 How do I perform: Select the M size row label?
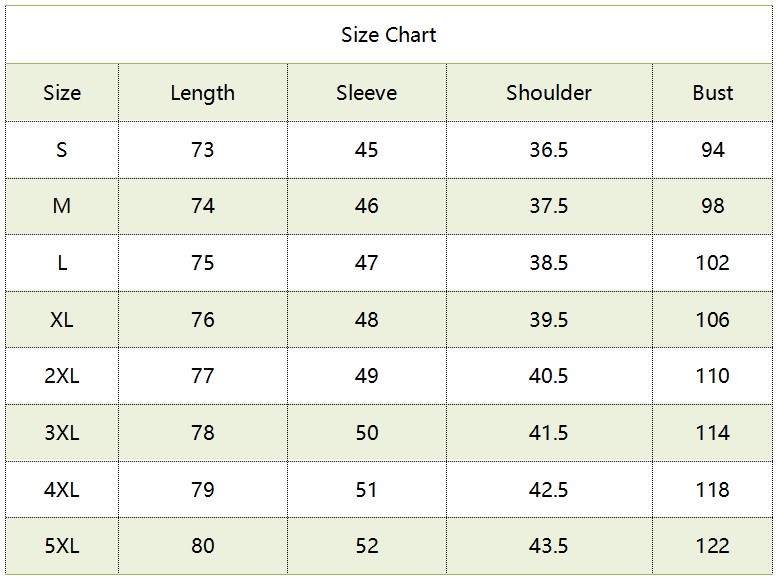click(62, 206)
